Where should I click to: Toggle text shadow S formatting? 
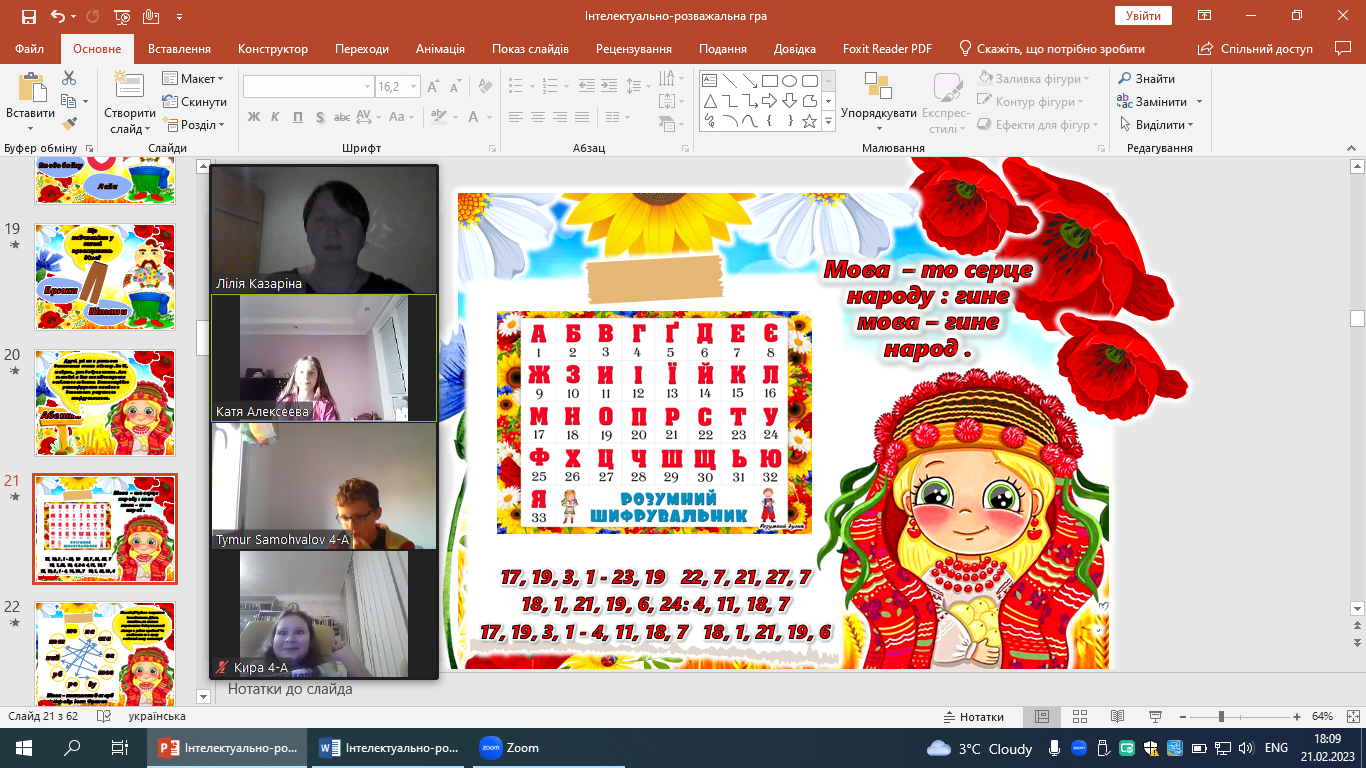click(319, 117)
